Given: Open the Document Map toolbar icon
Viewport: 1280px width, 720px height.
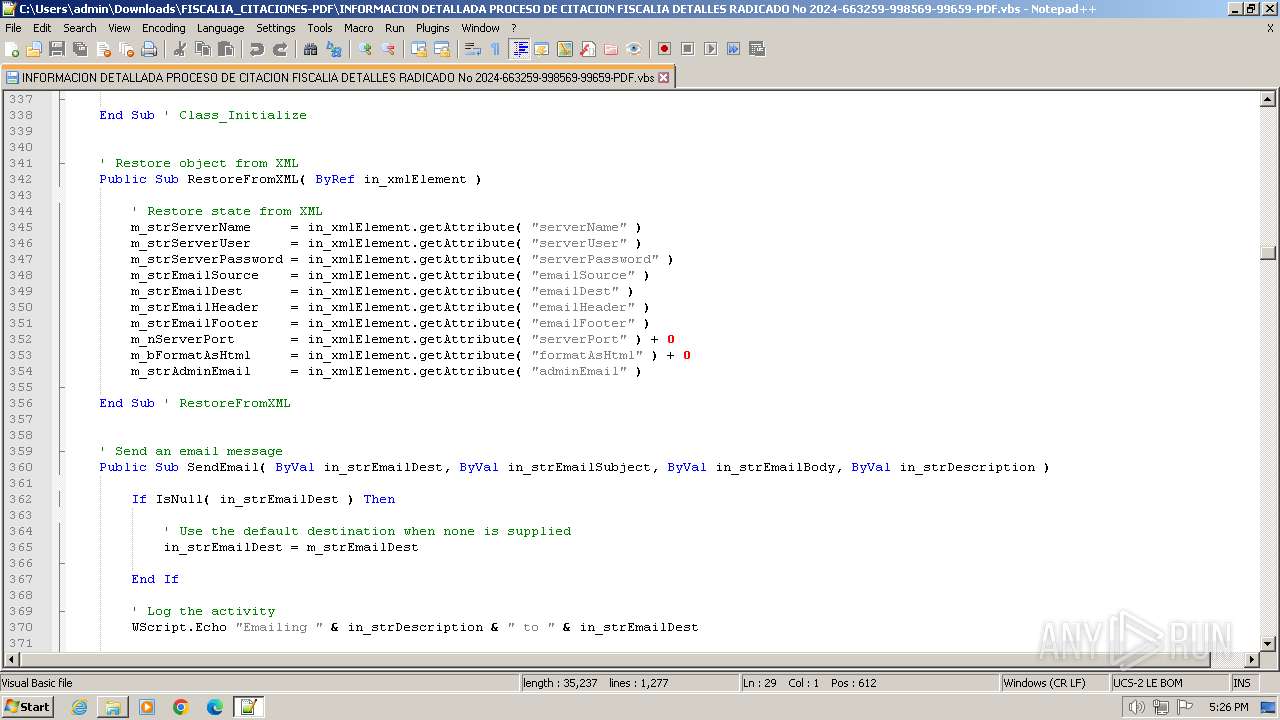Looking at the screenshot, I should click(x=565, y=49).
